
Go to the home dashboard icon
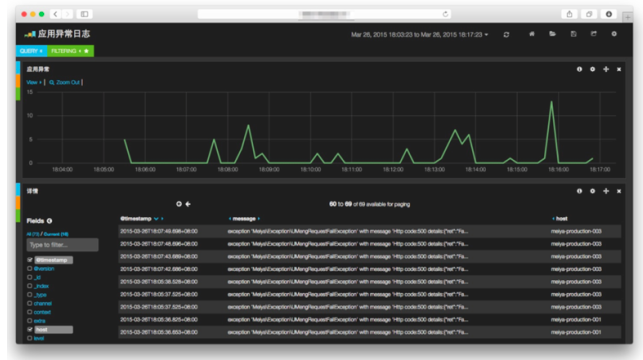pos(532,34)
